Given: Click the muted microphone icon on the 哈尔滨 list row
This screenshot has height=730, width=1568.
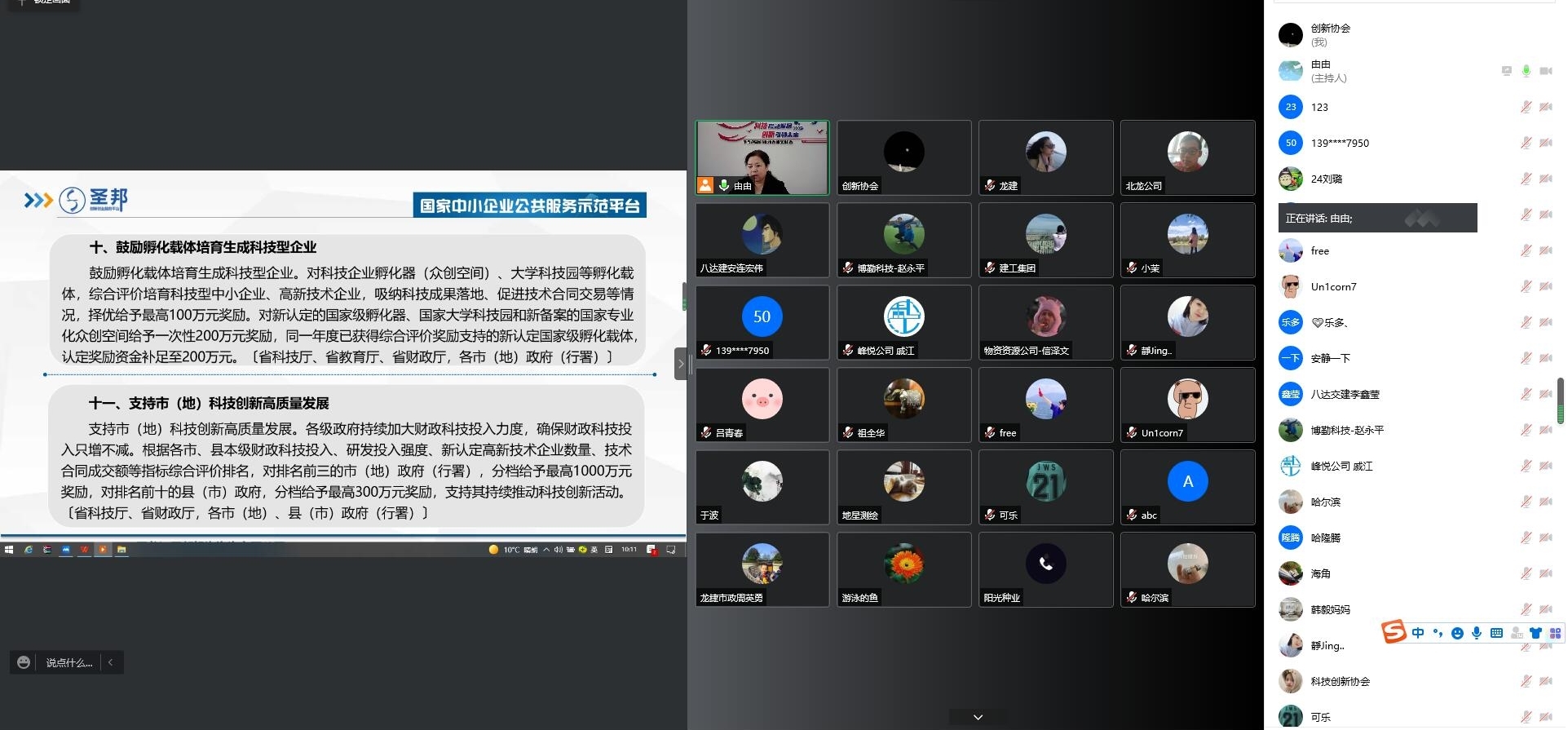Looking at the screenshot, I should point(1526,502).
